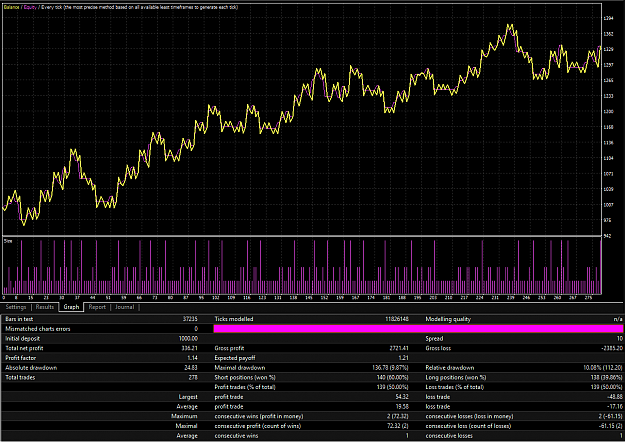Screen dimensions: 625x442
Task: Click the 'Expected payoff' label
Action: [x=235, y=358]
